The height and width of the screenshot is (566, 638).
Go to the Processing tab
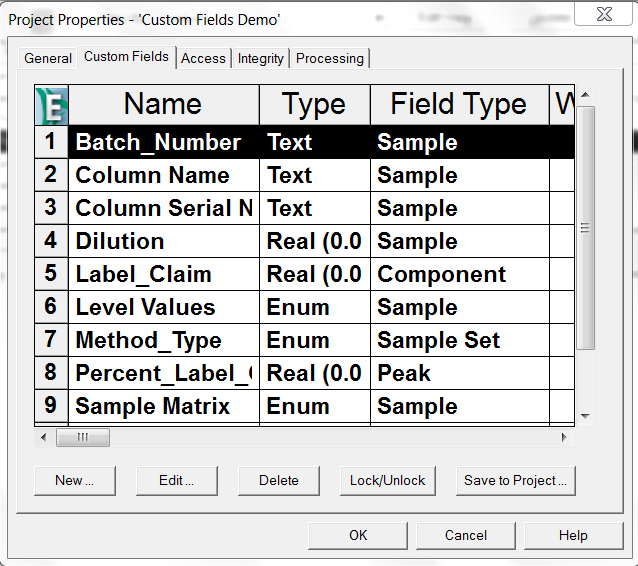pyautogui.click(x=330, y=58)
